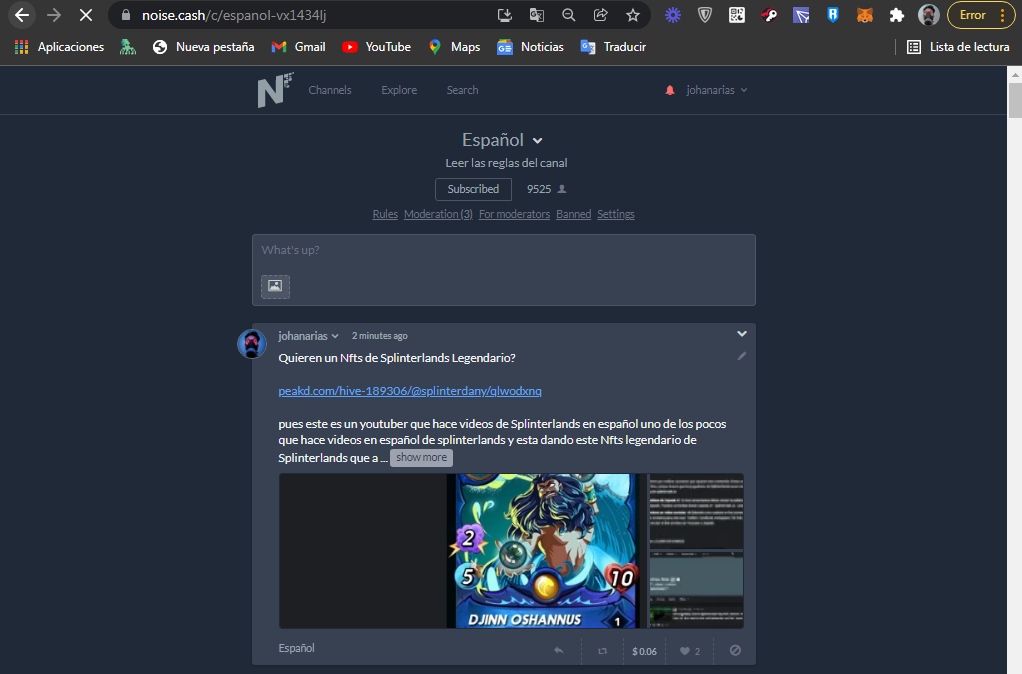Open Moderation (3) link
The height and width of the screenshot is (674, 1022).
(438, 214)
